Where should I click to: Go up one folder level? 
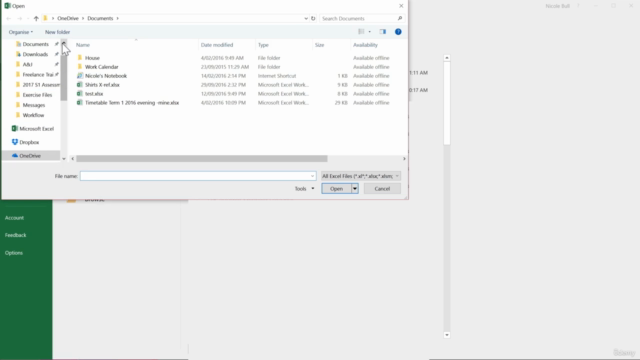[36, 18]
